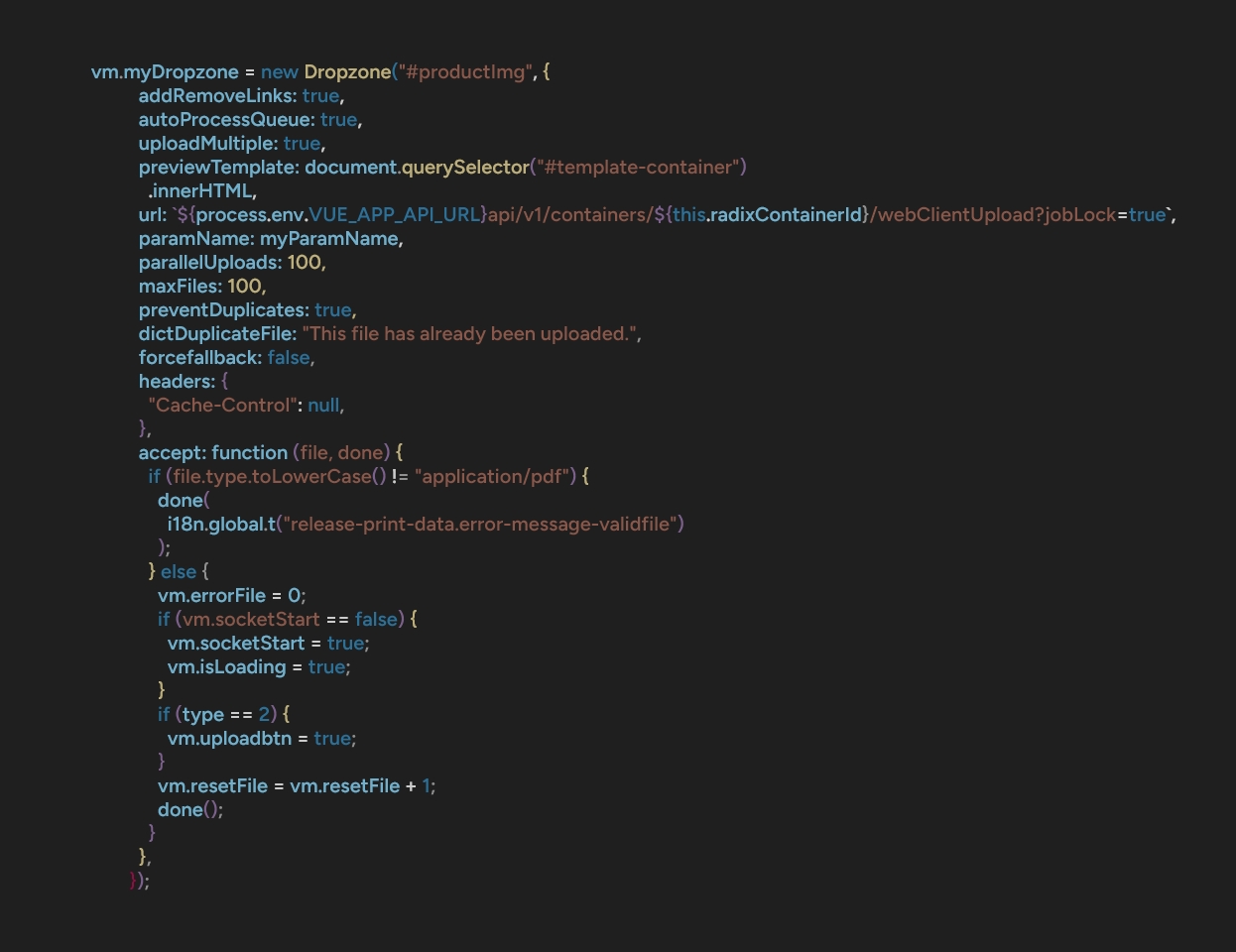Screen dimensions: 1236x952
Task: Click the final done() call
Action: pos(188,810)
